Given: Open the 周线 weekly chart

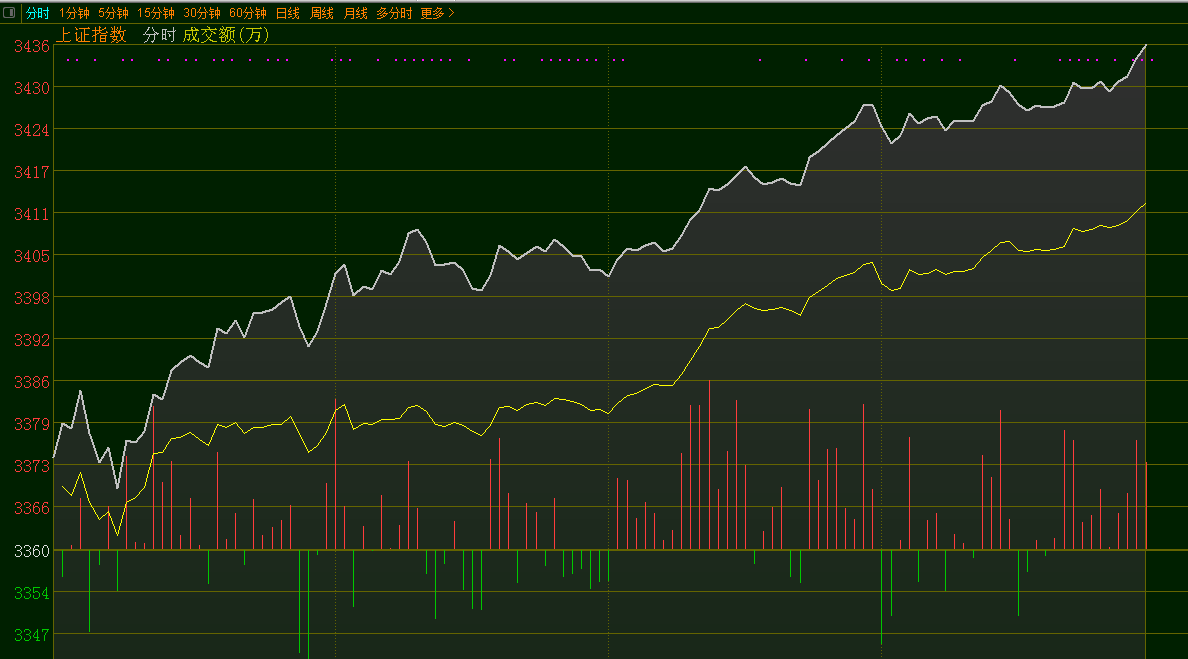Looking at the screenshot, I should coord(322,13).
